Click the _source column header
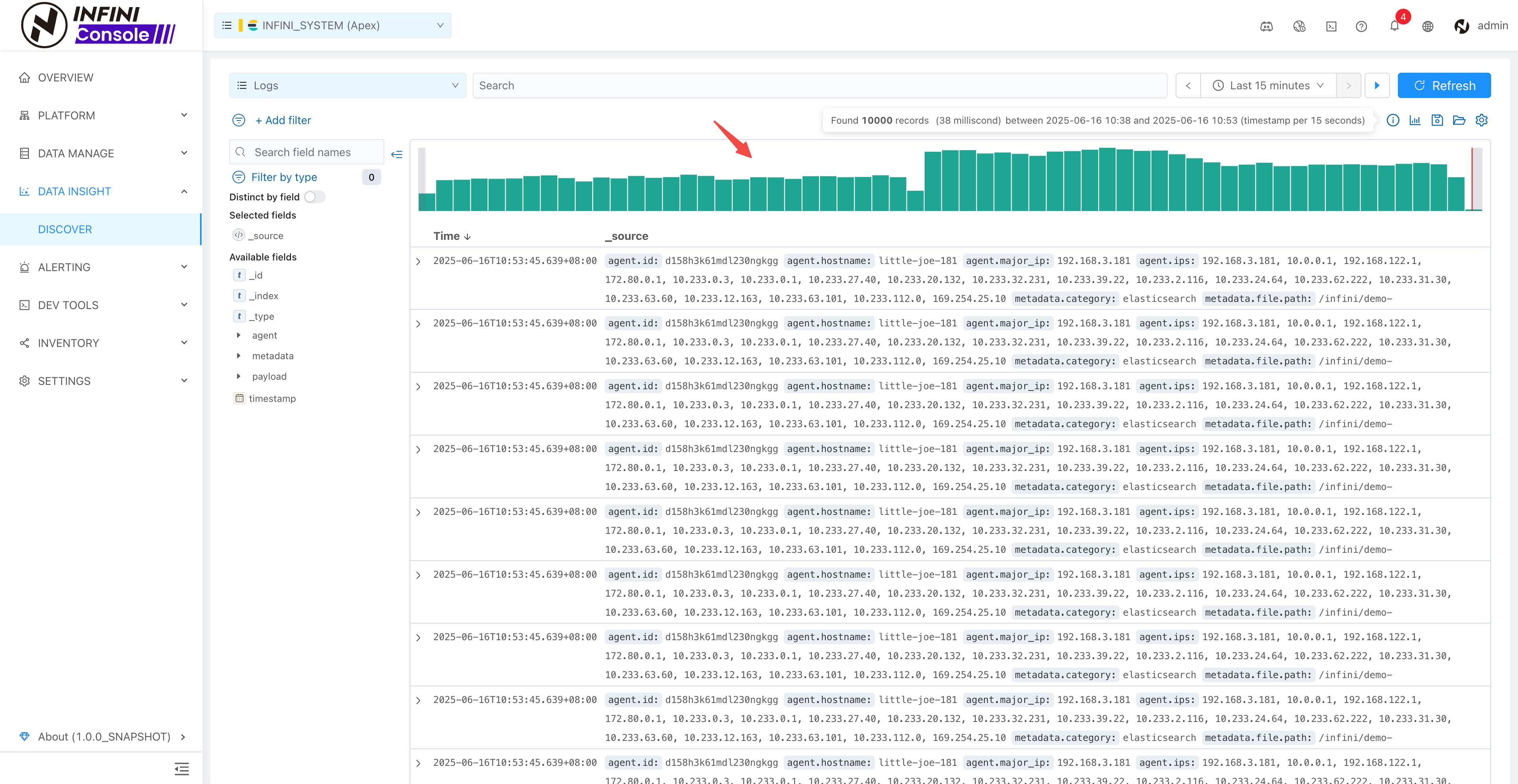The width and height of the screenshot is (1518, 784). (627, 236)
